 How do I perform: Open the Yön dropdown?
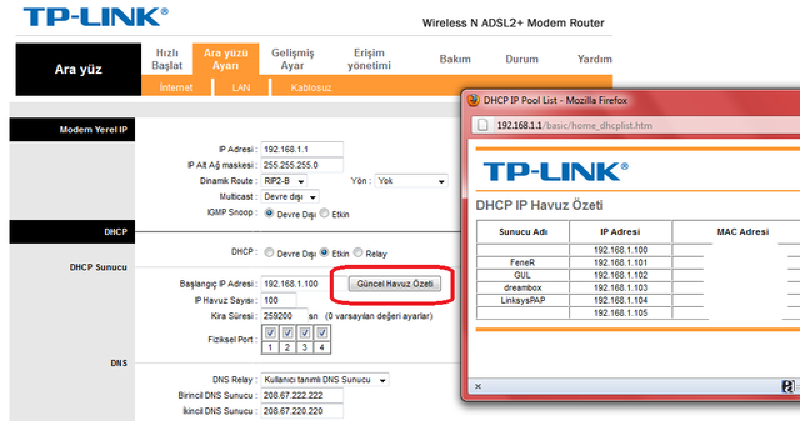click(x=412, y=181)
